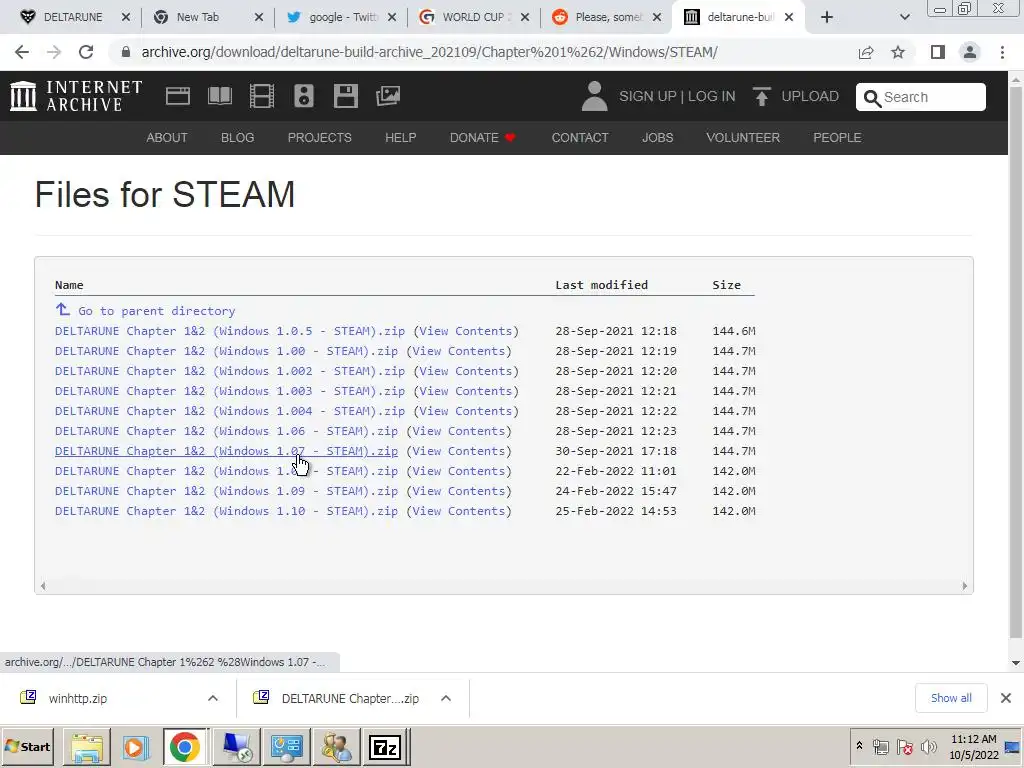1024x768 pixels.
Task: Open the JOBS menu item
Action: (657, 138)
